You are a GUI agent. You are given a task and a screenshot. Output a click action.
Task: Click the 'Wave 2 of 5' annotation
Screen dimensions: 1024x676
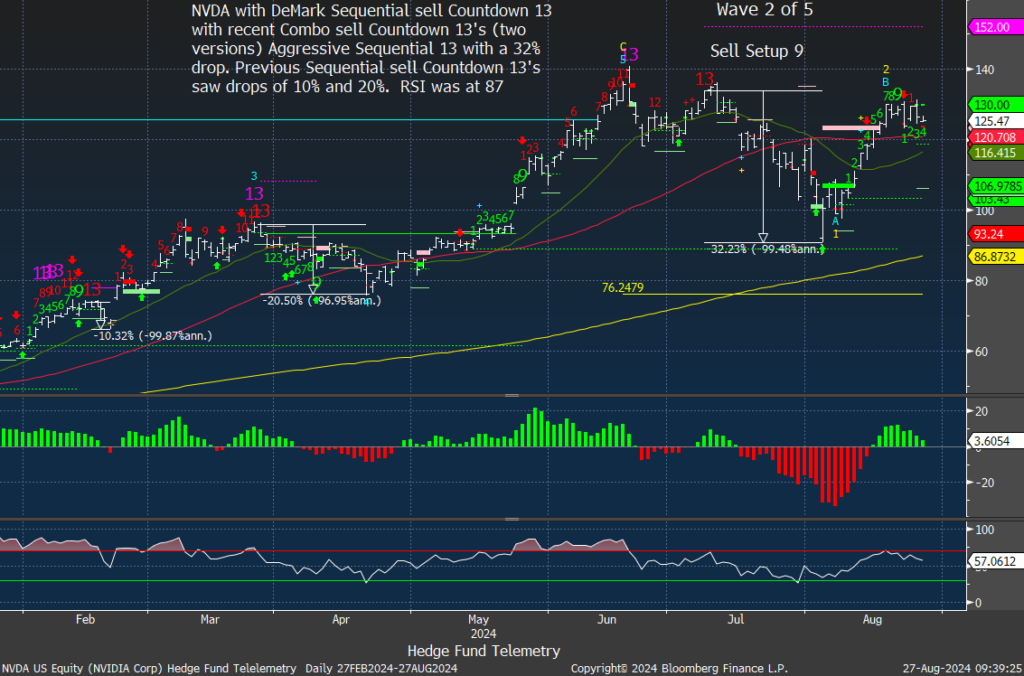click(x=764, y=10)
